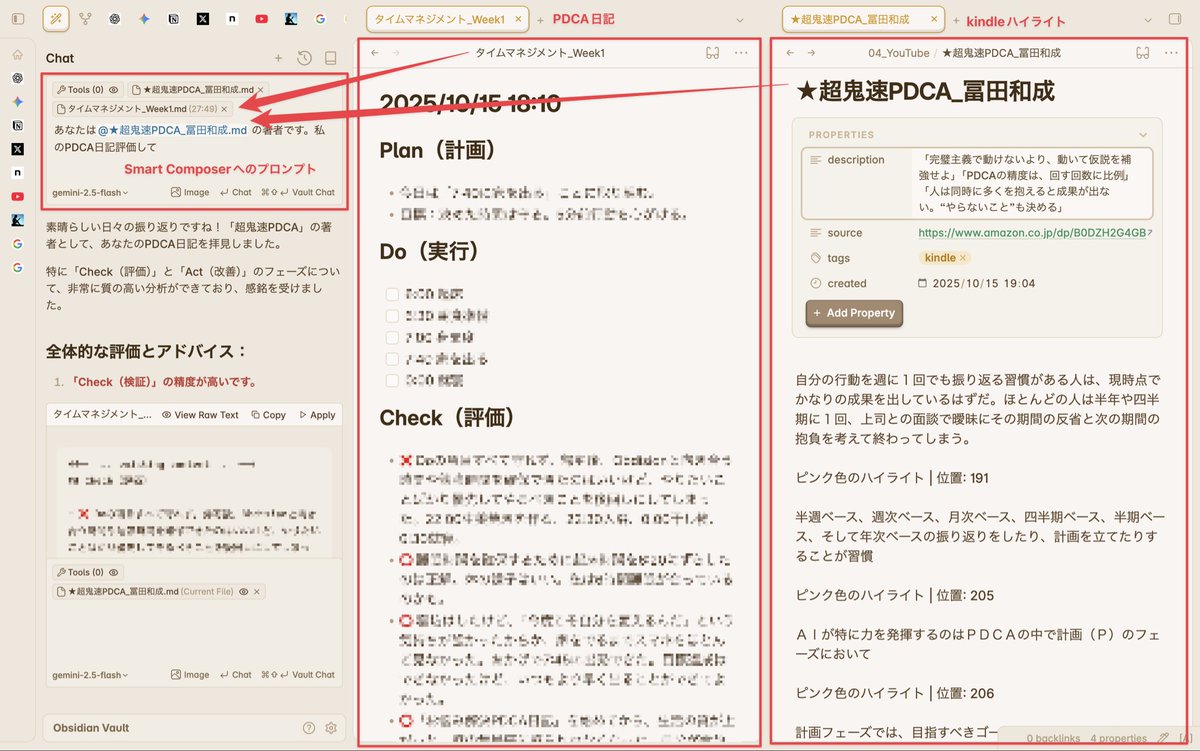
Task: Click the 04_YouTube breadcrumb folder
Action: pyautogui.click(x=899, y=53)
